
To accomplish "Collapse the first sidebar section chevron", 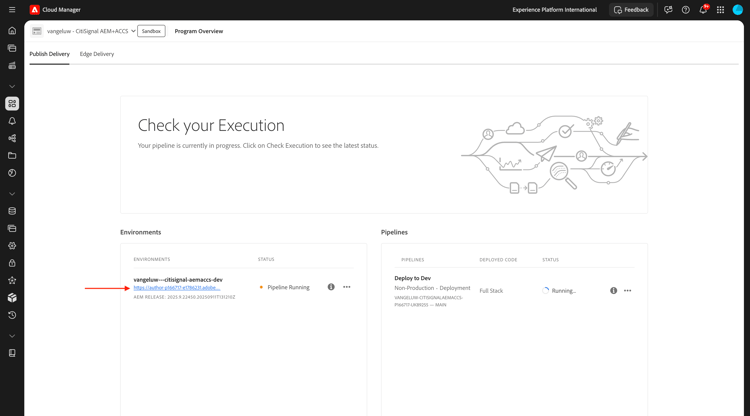I will tap(12, 86).
